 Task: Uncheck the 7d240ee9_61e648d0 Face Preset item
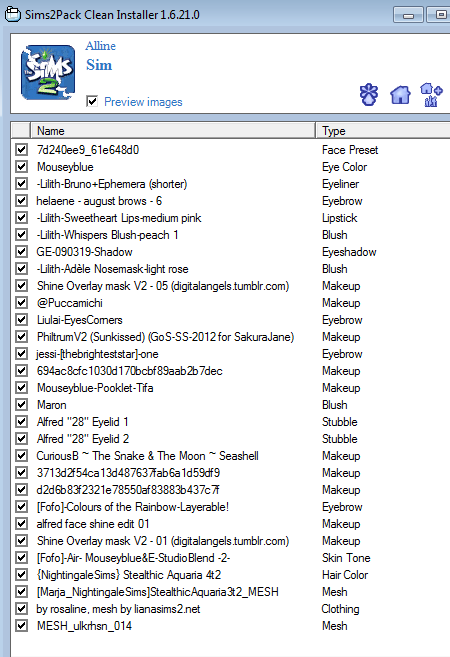click(x=21, y=150)
